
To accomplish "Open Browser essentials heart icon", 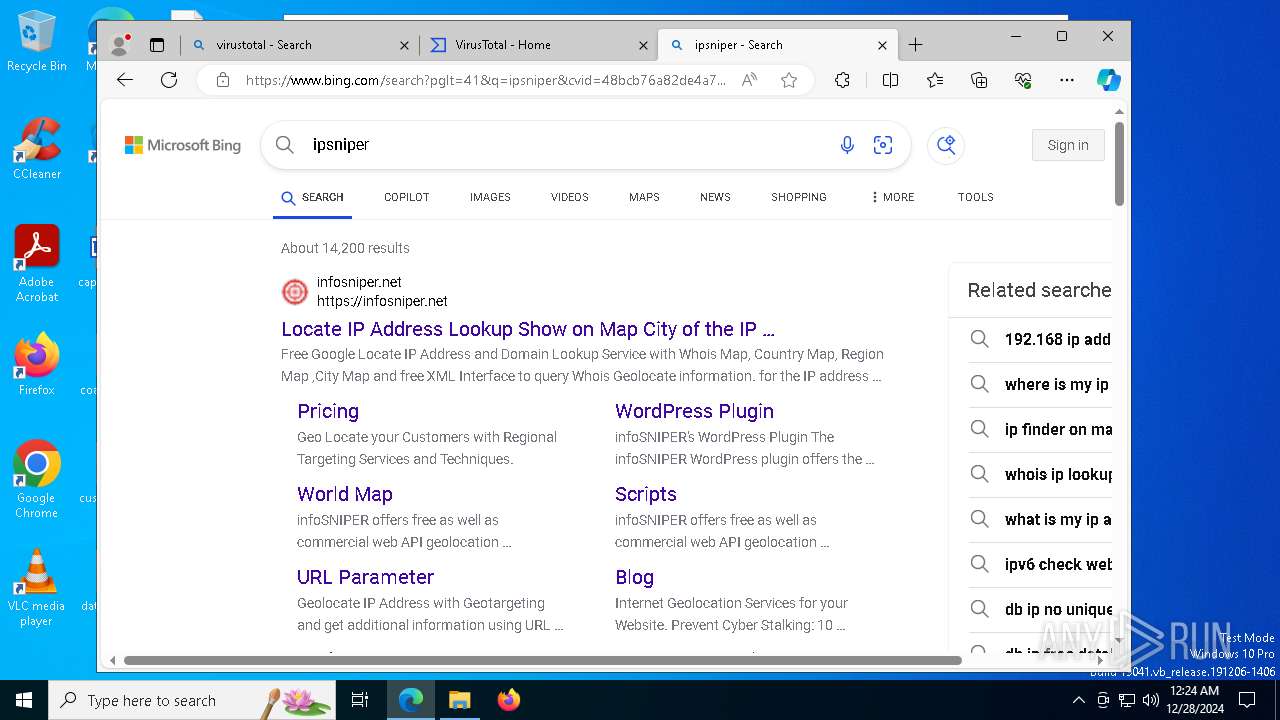I will click(1022, 80).
